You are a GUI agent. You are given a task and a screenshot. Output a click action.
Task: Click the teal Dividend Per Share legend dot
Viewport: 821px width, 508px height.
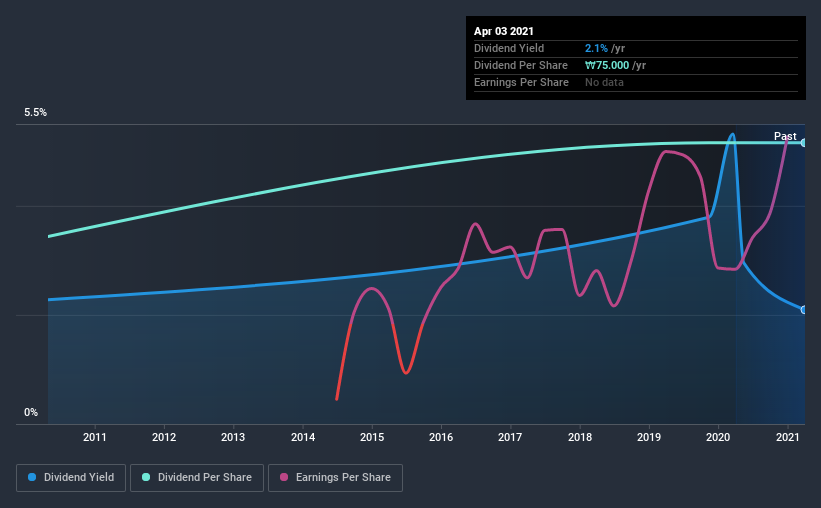(146, 477)
